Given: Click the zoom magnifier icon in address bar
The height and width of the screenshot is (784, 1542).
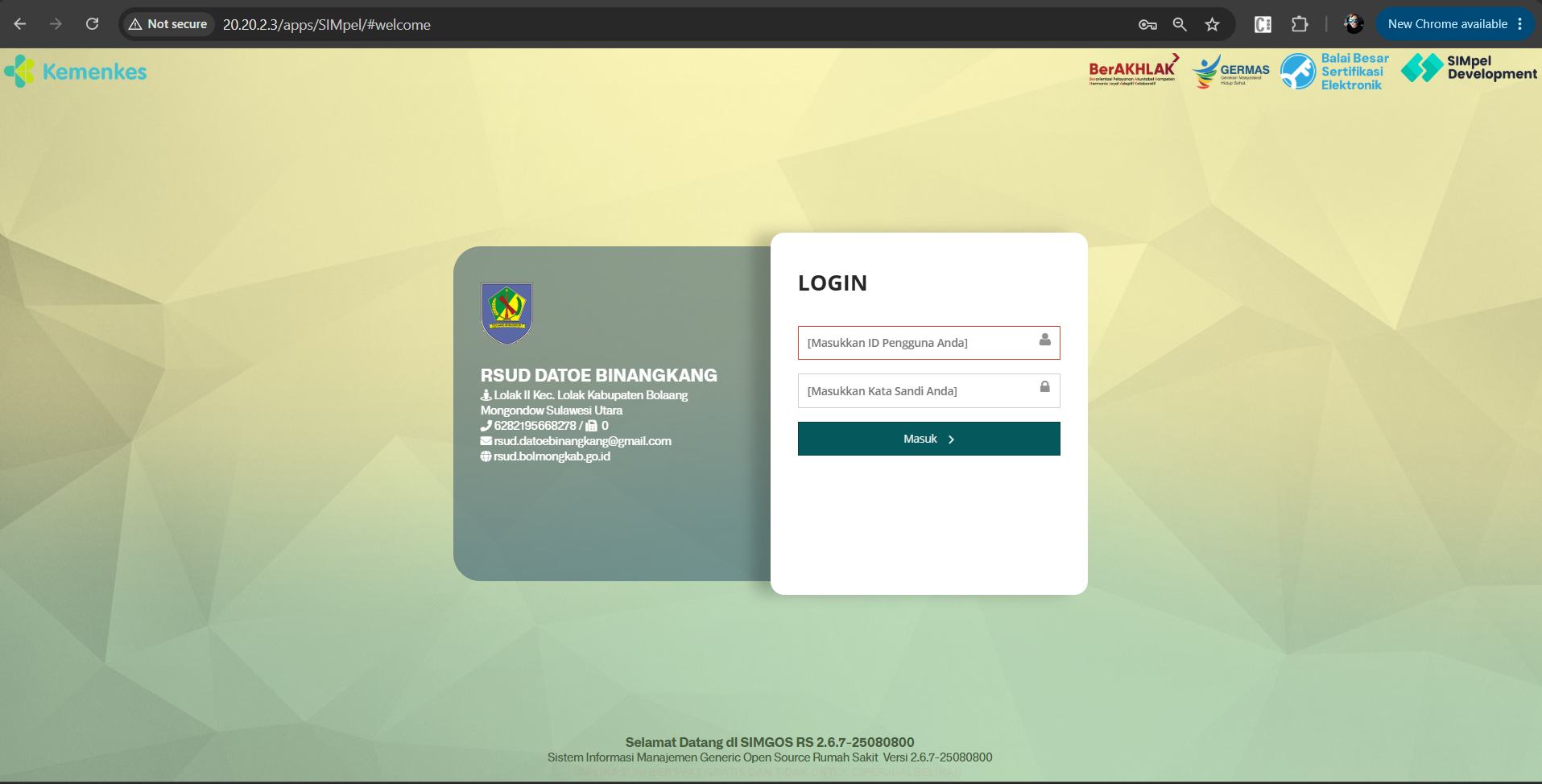Looking at the screenshot, I should (x=1180, y=24).
